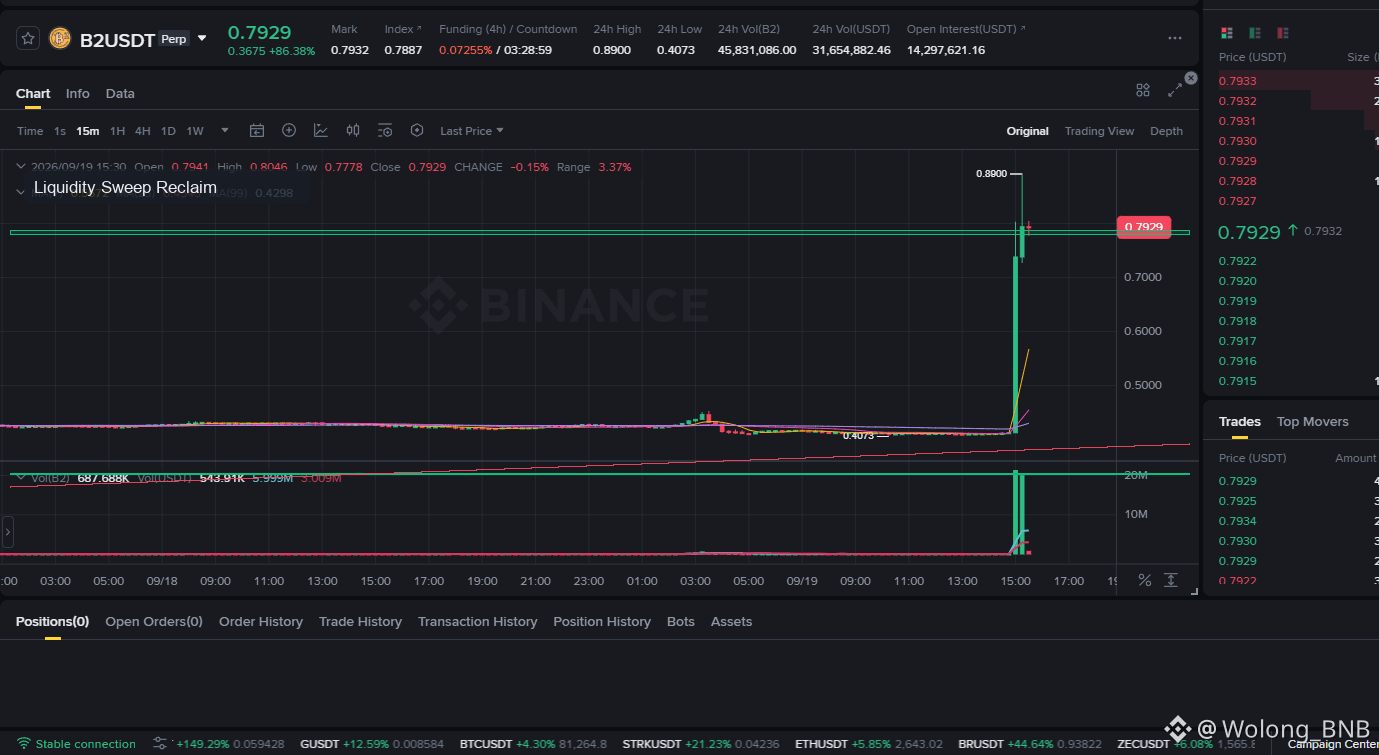The width and height of the screenshot is (1379, 755).
Task: Open the chart layout grid icon
Action: 1143,90
